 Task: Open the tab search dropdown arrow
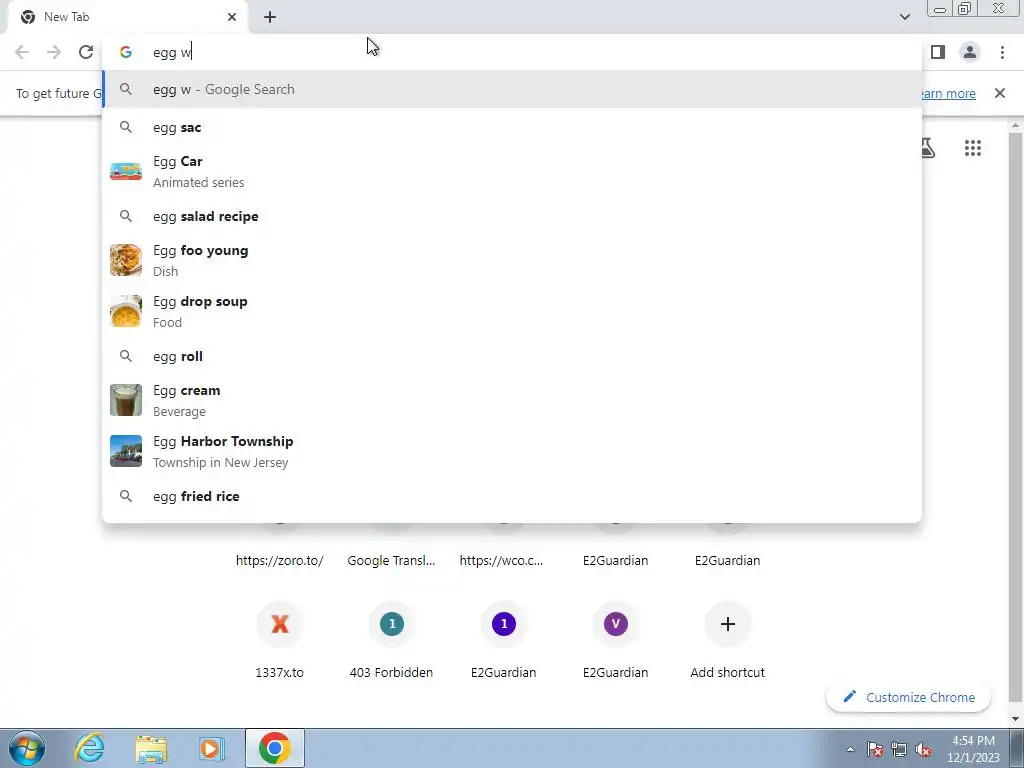tap(904, 17)
